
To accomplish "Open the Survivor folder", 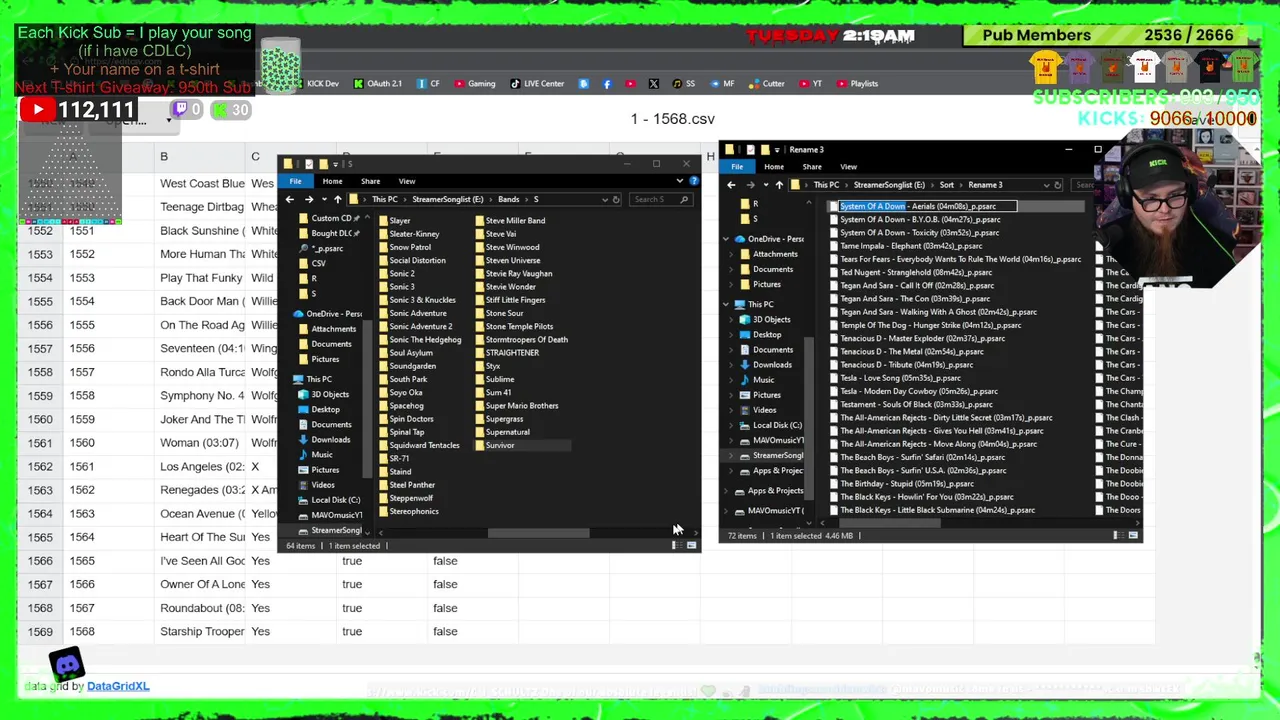I will click(500, 445).
